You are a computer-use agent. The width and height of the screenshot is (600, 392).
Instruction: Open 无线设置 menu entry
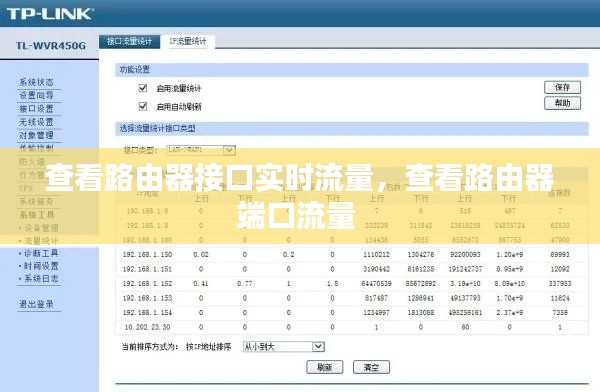pyautogui.click(x=36, y=122)
